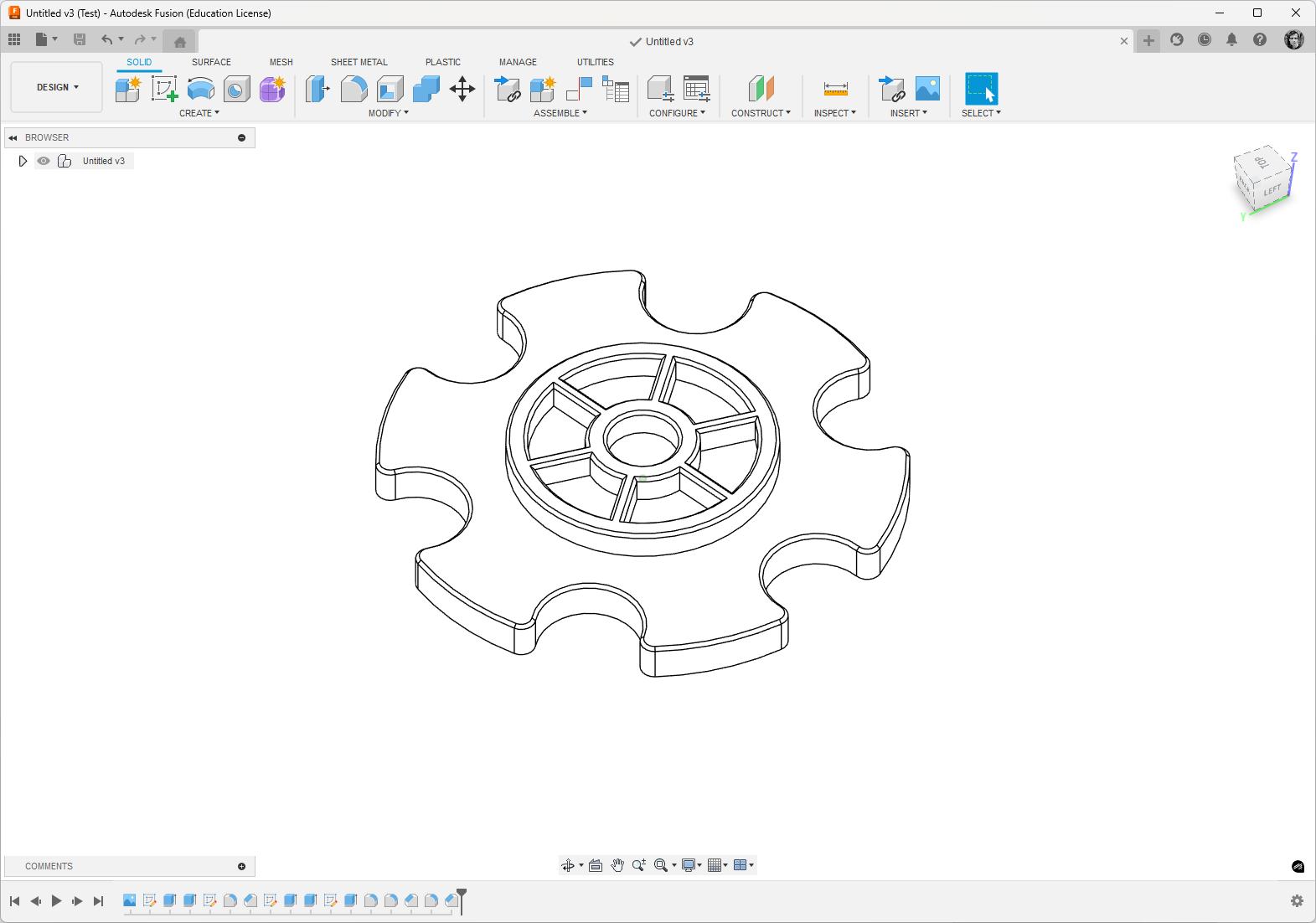This screenshot has height=923, width=1316.
Task: Click the Insert Canvas image icon
Action: point(927,89)
